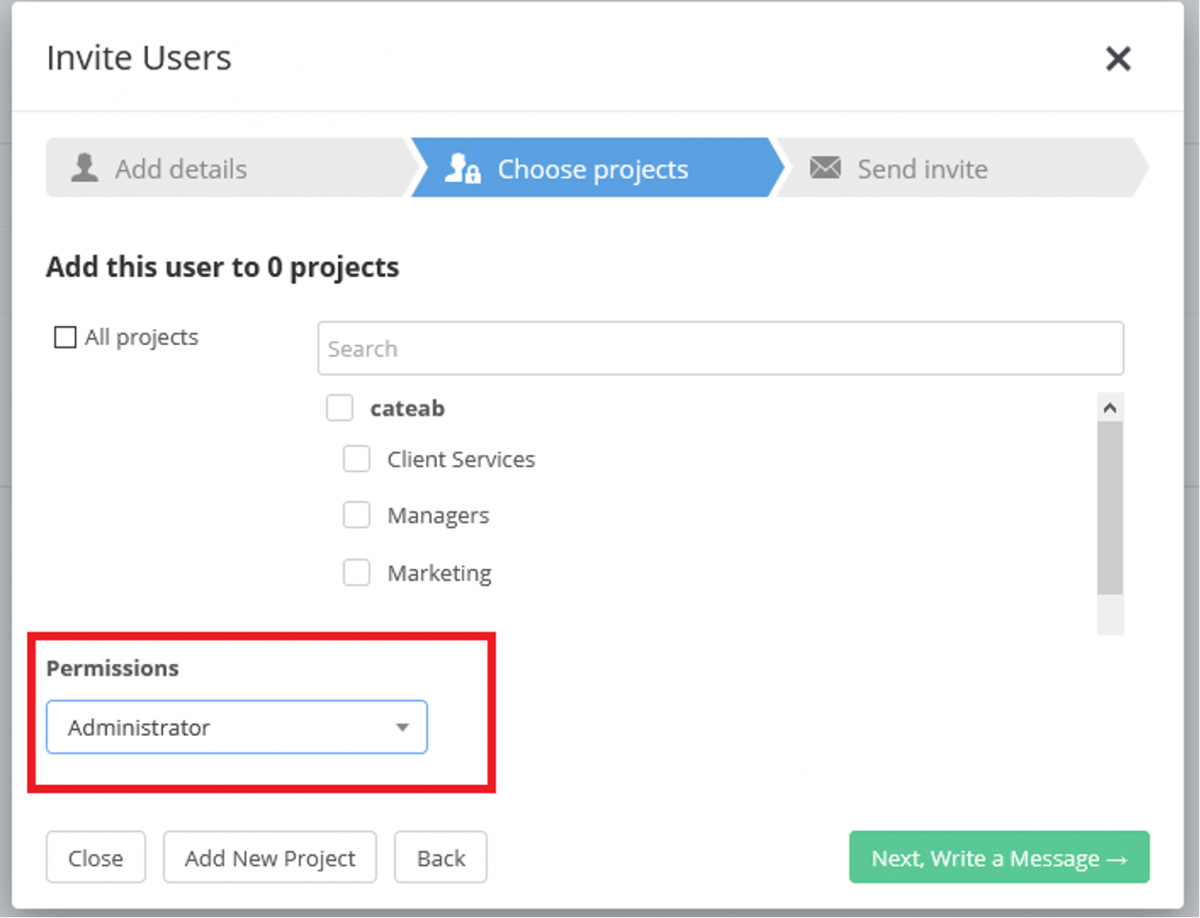Click the Back button

coord(440,857)
